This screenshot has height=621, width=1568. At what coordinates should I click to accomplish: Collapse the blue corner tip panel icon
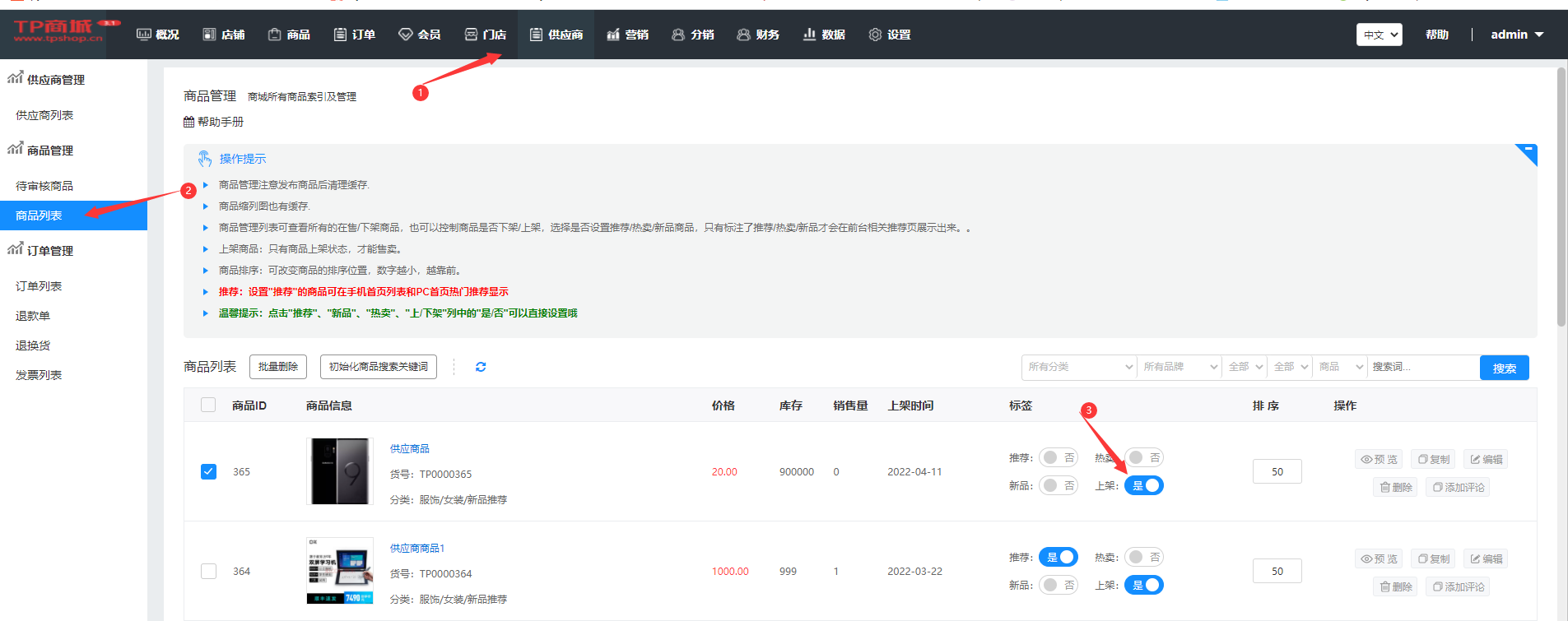pos(1527,153)
